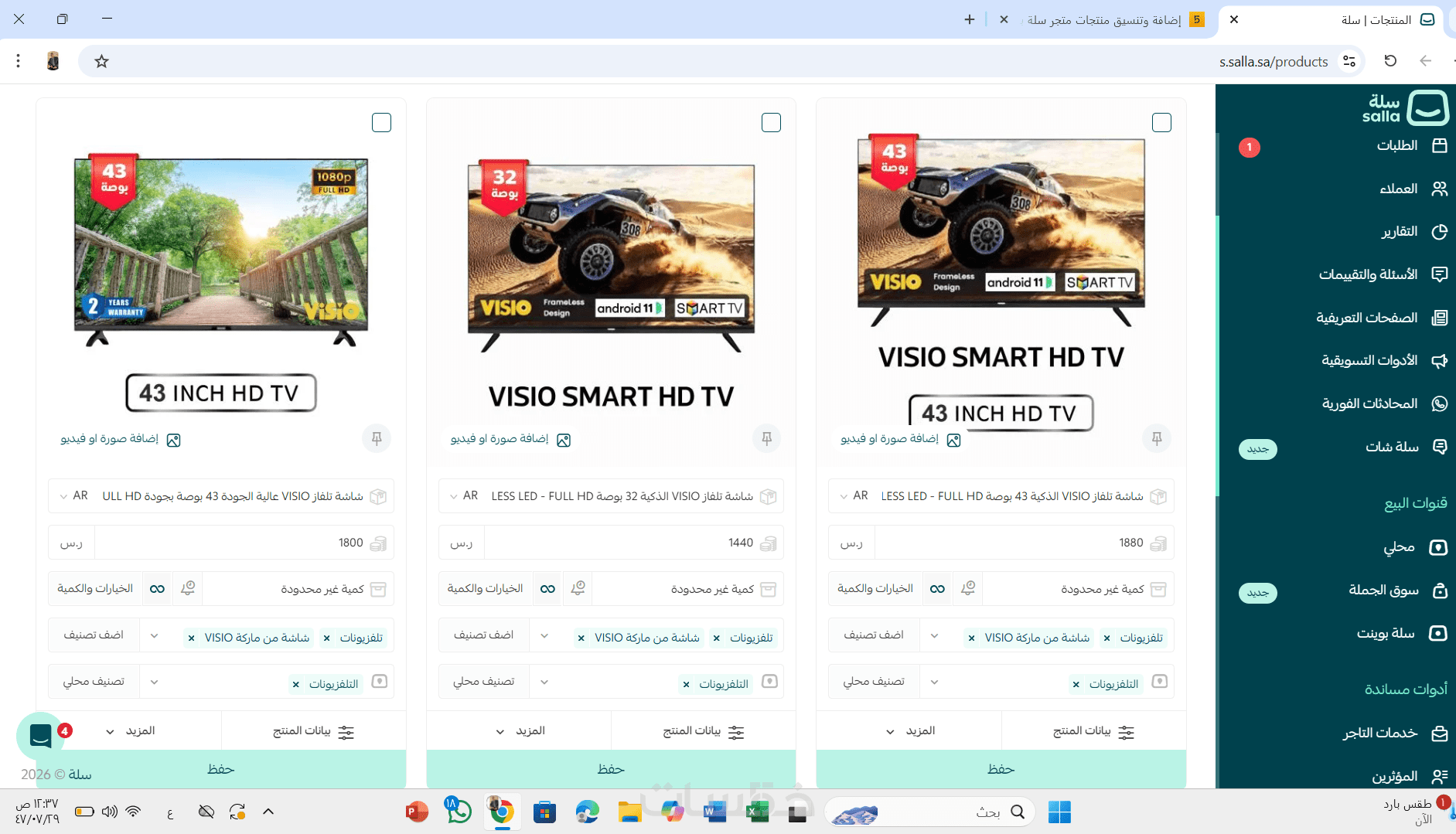Select checkbox on the 1800 price TV card

pos(381,122)
